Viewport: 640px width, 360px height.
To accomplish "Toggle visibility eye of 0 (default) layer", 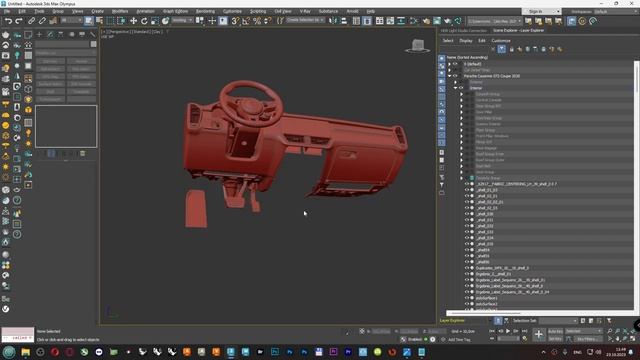I will click(x=456, y=64).
